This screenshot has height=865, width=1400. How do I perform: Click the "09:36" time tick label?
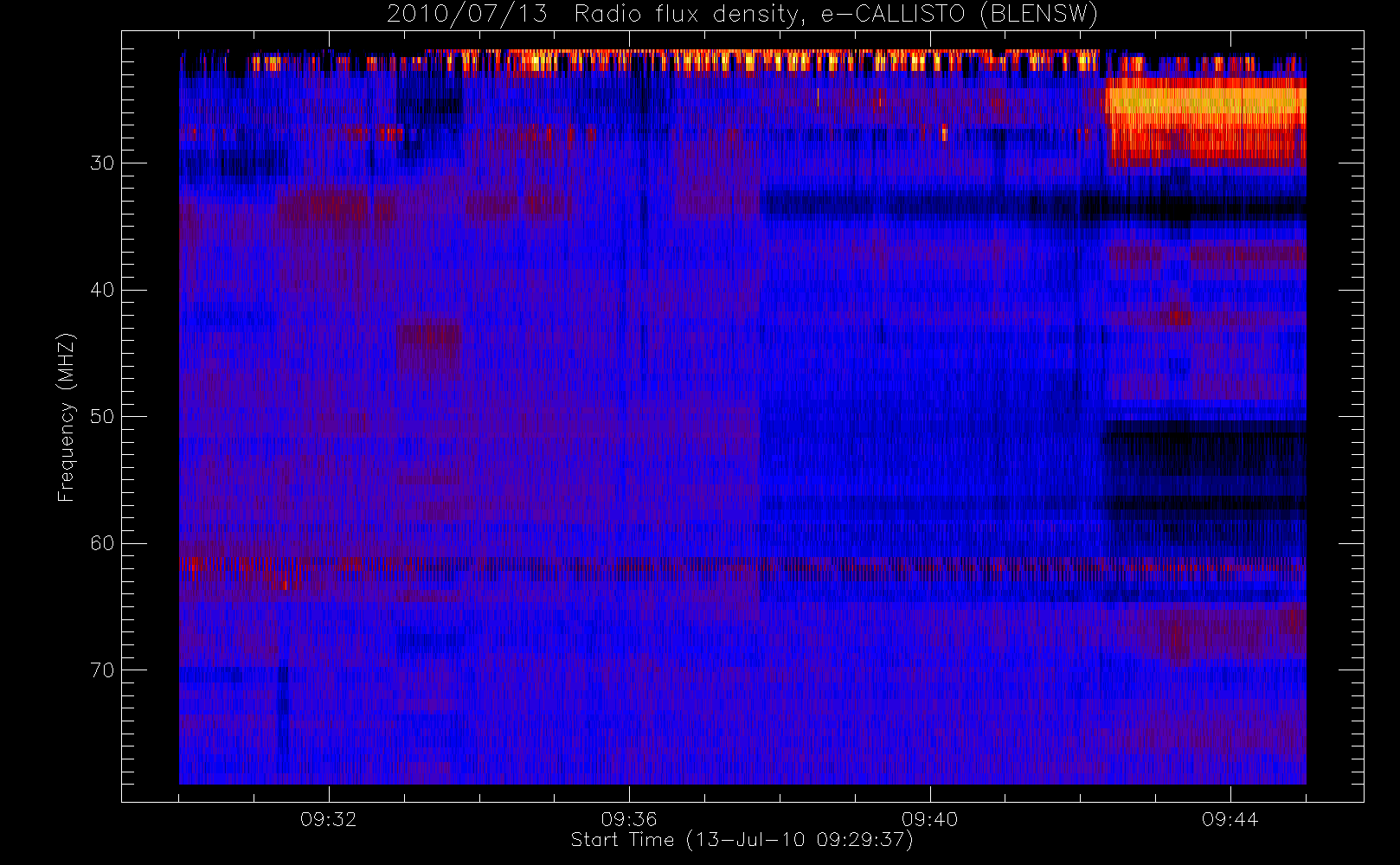click(x=629, y=819)
